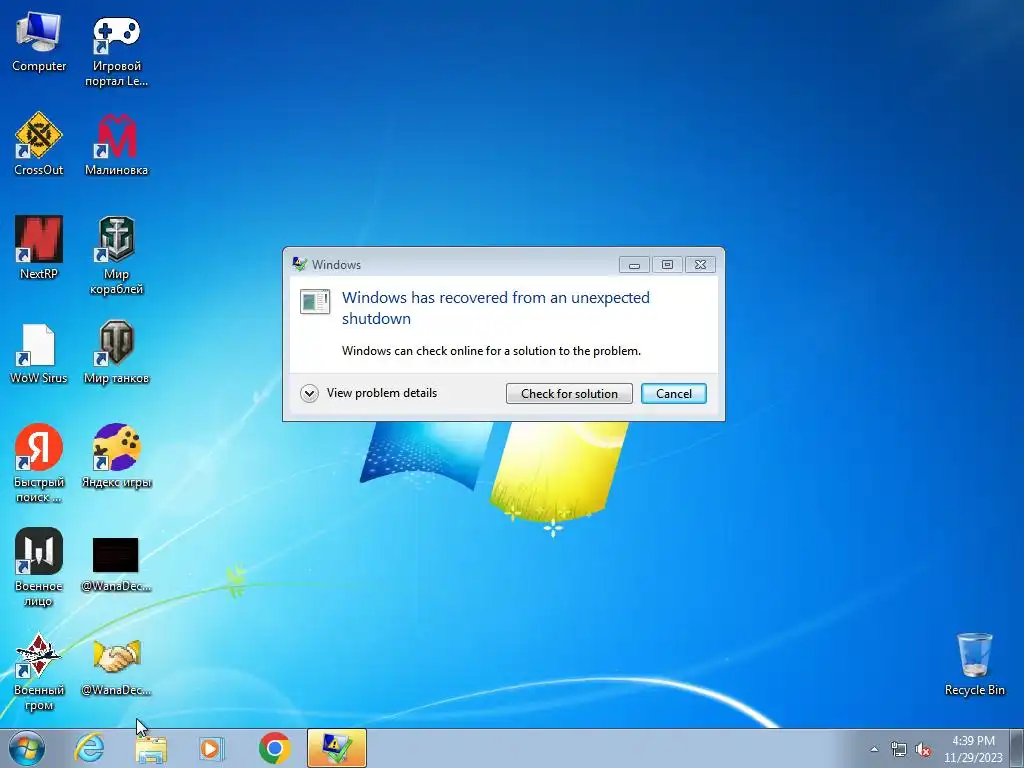This screenshot has height=768, width=1024.
Task: Launch Internet Explorer from taskbar
Action: click(89, 748)
